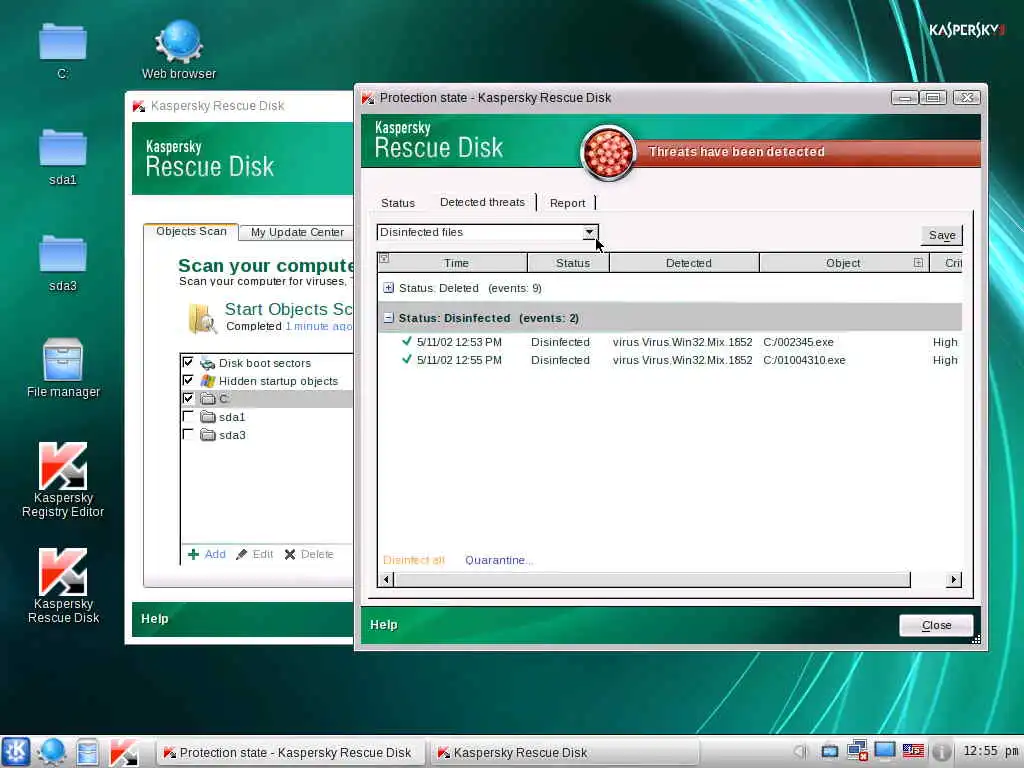Select the C:/01004310.exe disinfected row

pos(669,360)
